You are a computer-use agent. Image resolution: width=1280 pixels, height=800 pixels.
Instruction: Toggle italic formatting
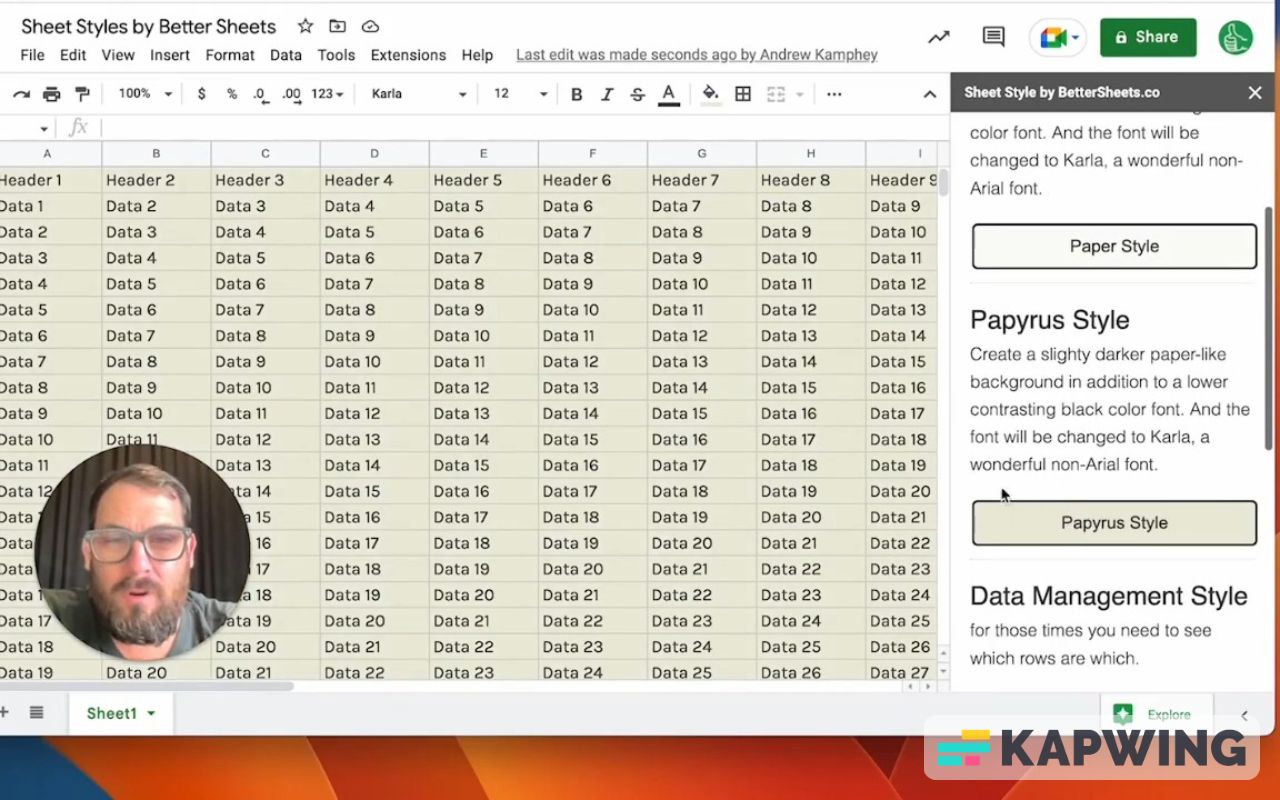(607, 94)
